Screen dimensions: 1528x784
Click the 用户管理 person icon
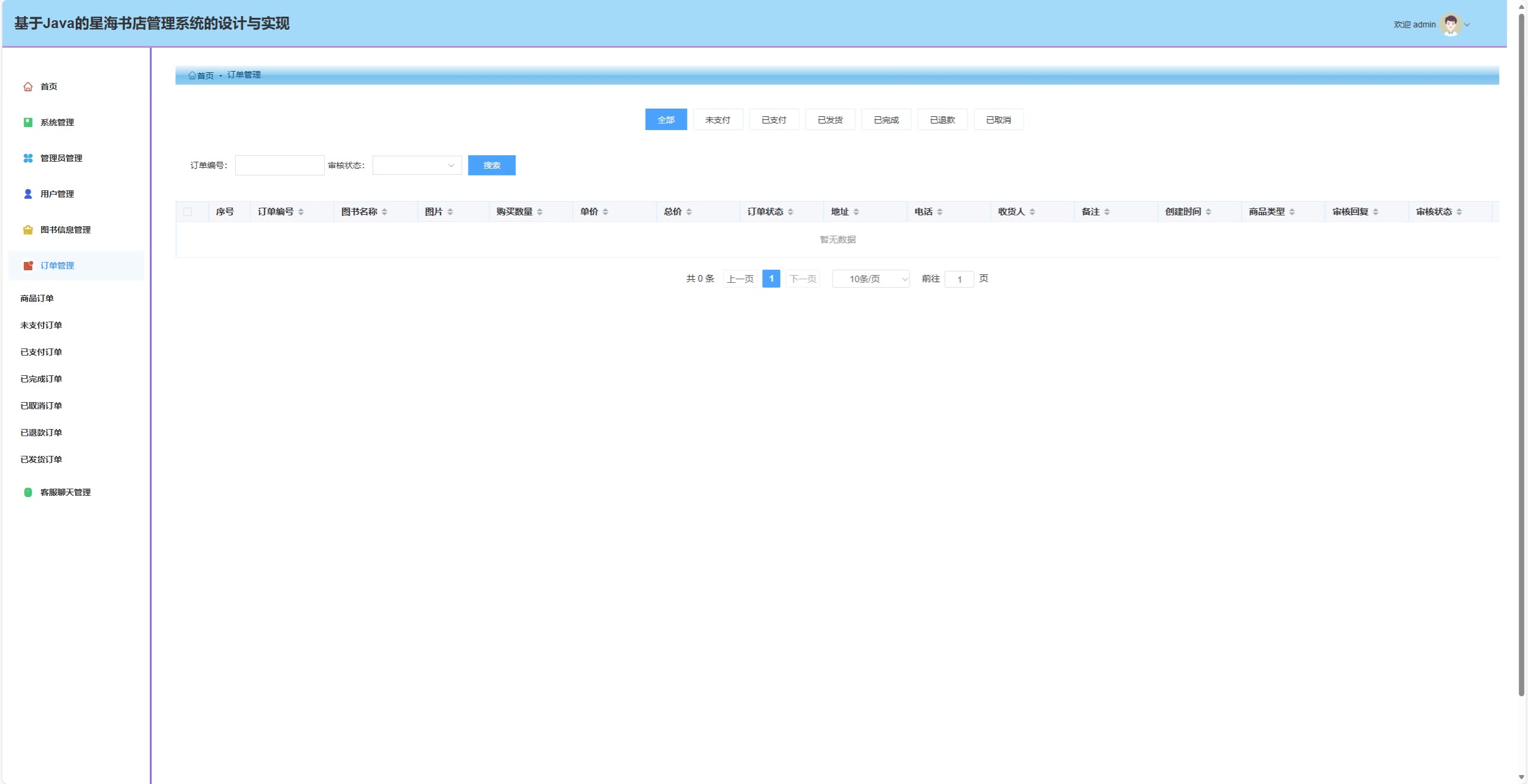point(27,194)
